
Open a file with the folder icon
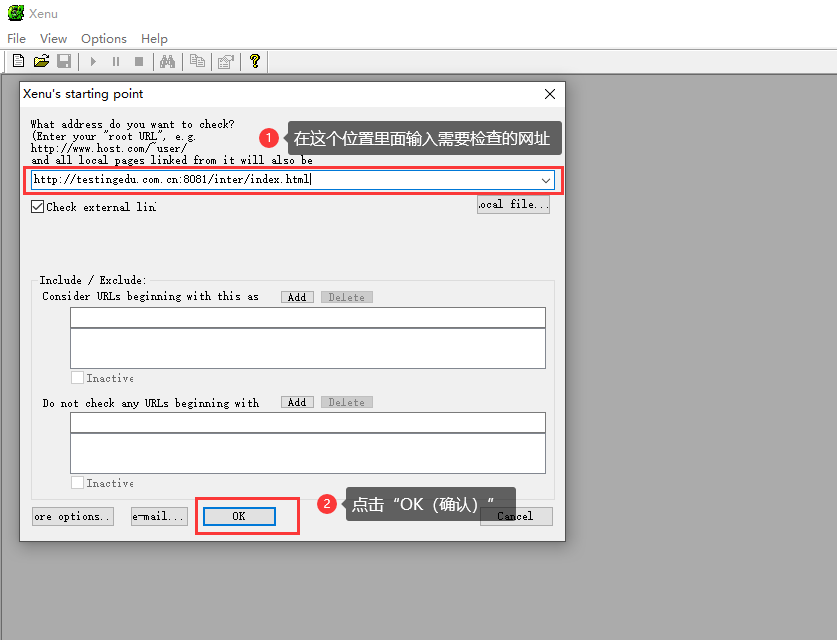[x=41, y=61]
